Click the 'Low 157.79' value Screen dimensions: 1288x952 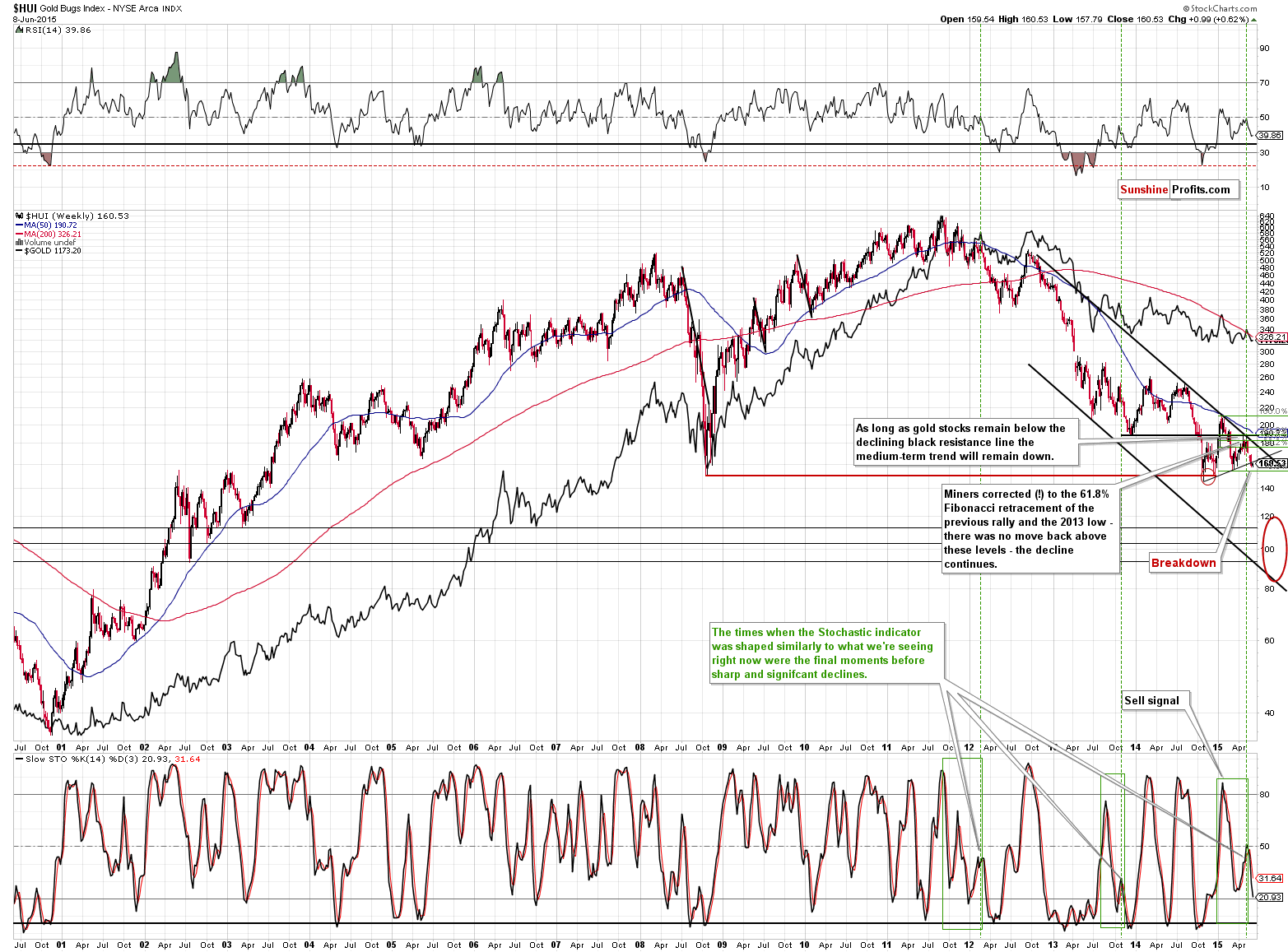pos(1077,19)
